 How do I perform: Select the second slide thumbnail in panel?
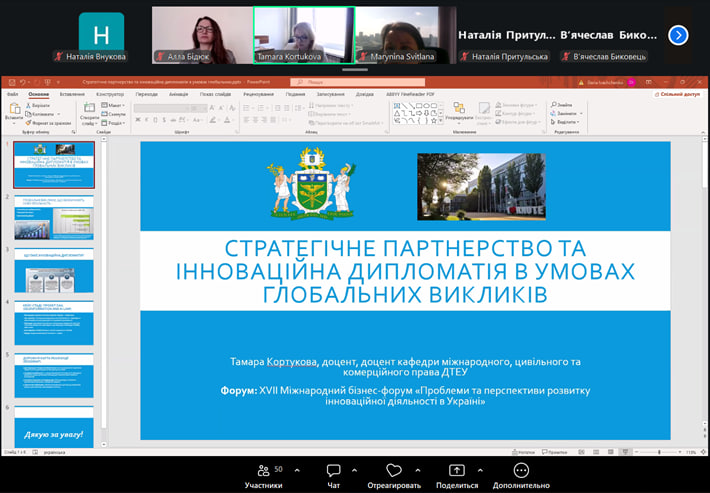(x=54, y=217)
